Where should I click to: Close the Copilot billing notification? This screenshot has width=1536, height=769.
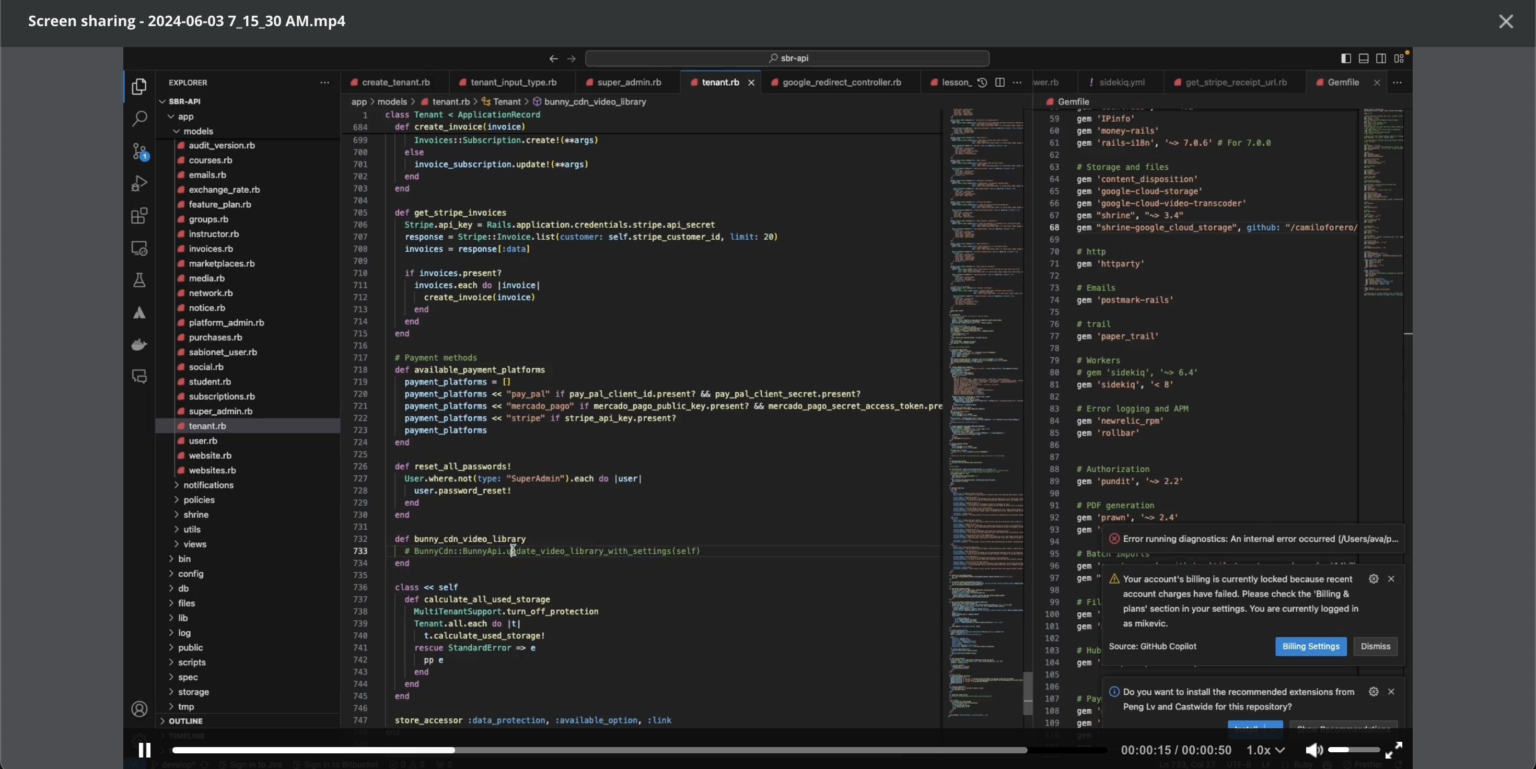(x=1391, y=578)
